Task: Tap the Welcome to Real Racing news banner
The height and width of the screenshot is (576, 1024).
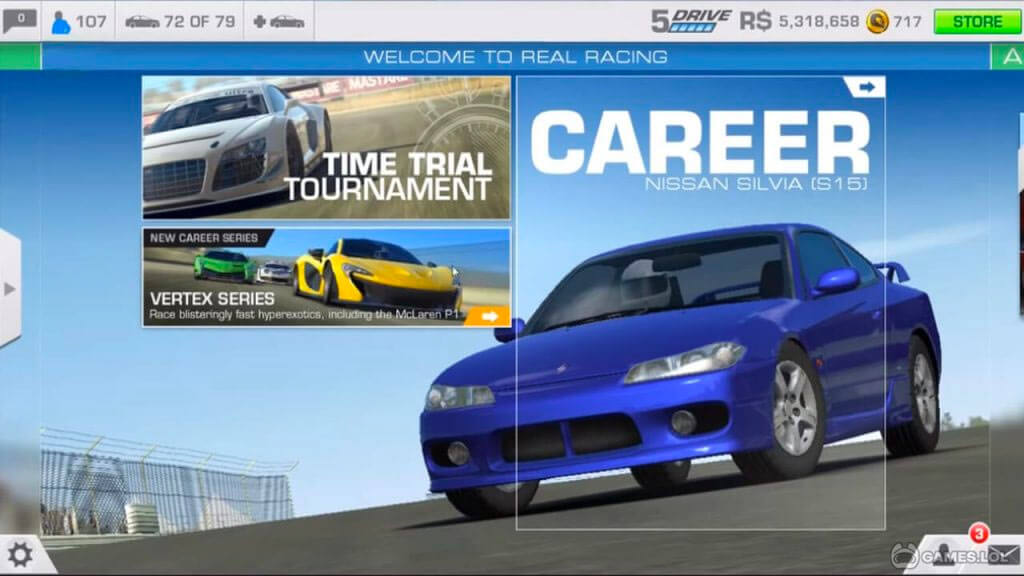Action: 516,57
